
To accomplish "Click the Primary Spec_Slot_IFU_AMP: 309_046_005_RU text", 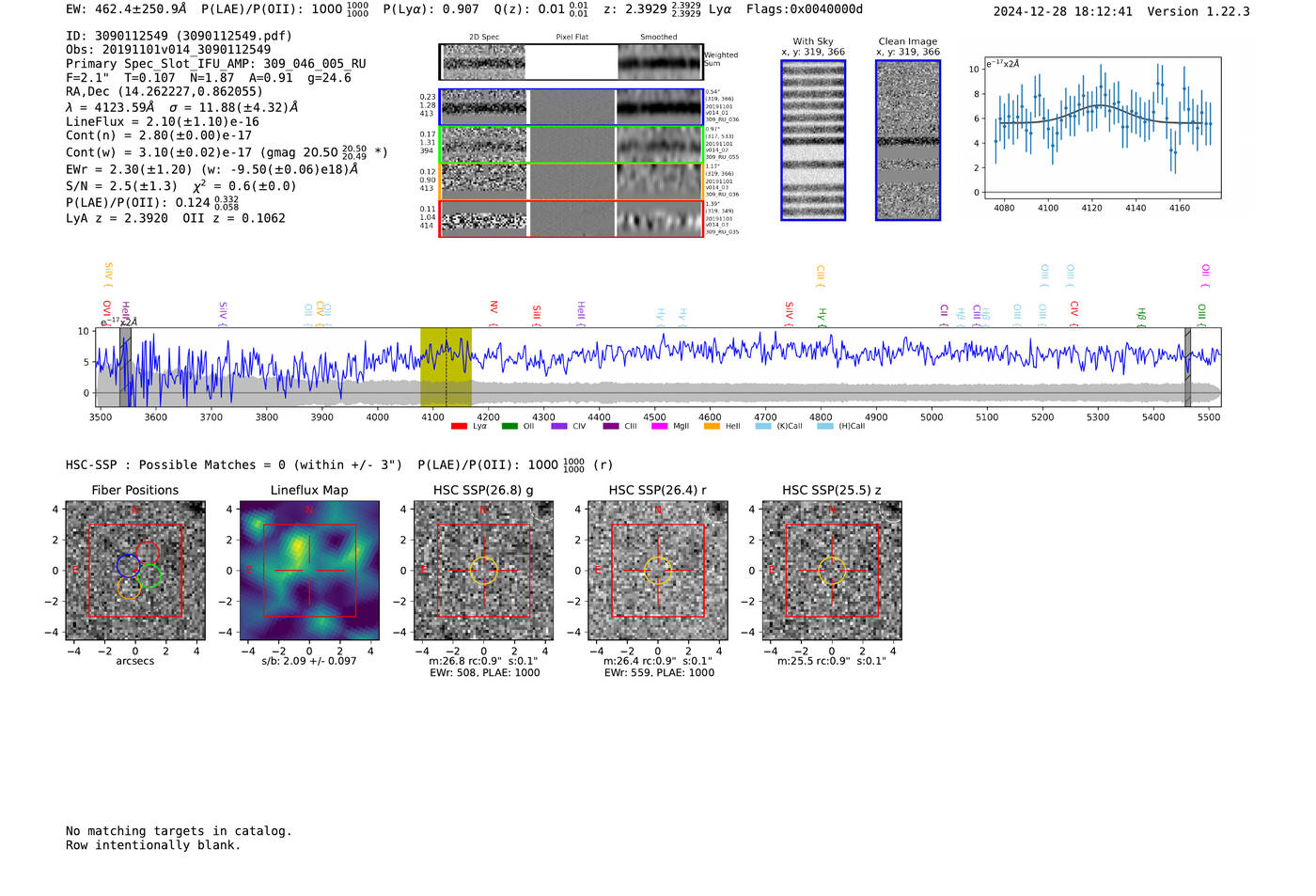I will 216,63.
